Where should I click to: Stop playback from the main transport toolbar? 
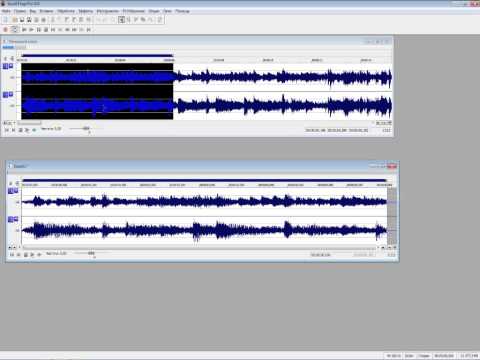tap(46, 30)
